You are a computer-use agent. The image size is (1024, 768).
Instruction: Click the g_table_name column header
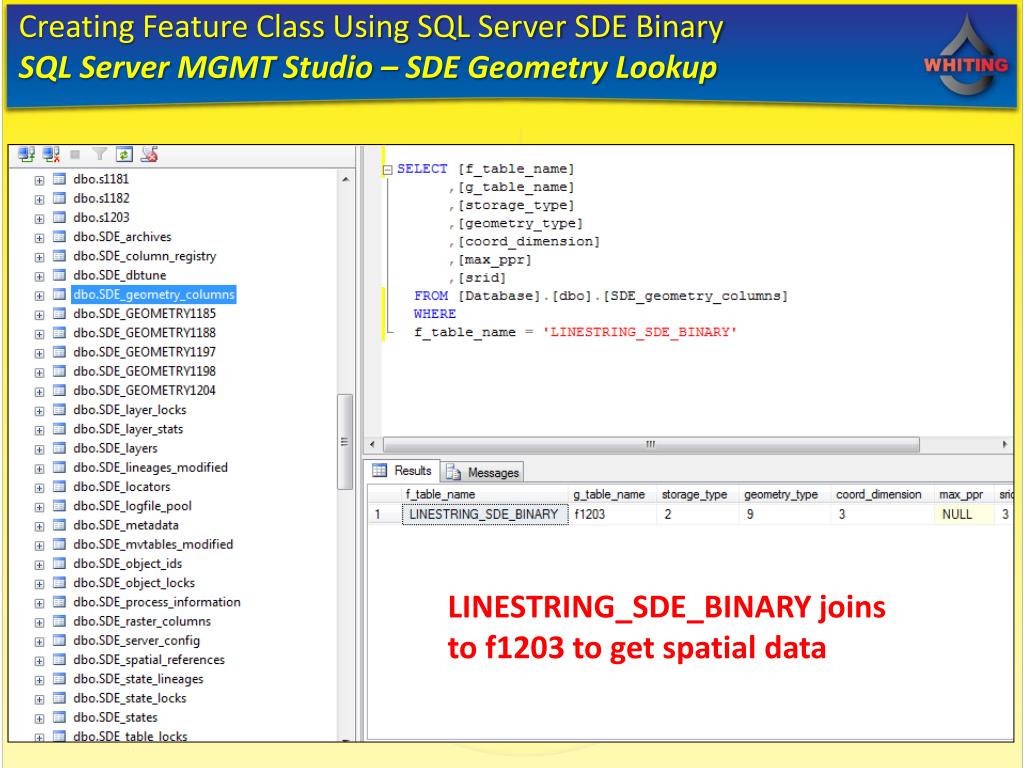[613, 494]
